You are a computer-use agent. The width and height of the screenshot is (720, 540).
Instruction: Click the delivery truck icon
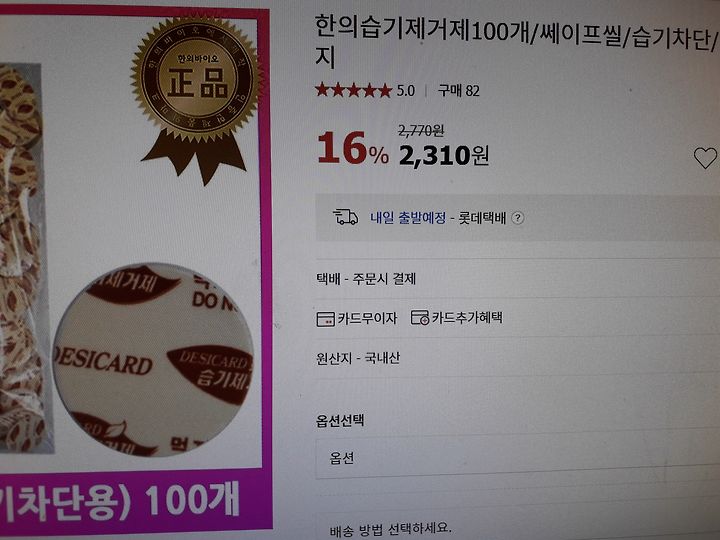coord(345,217)
